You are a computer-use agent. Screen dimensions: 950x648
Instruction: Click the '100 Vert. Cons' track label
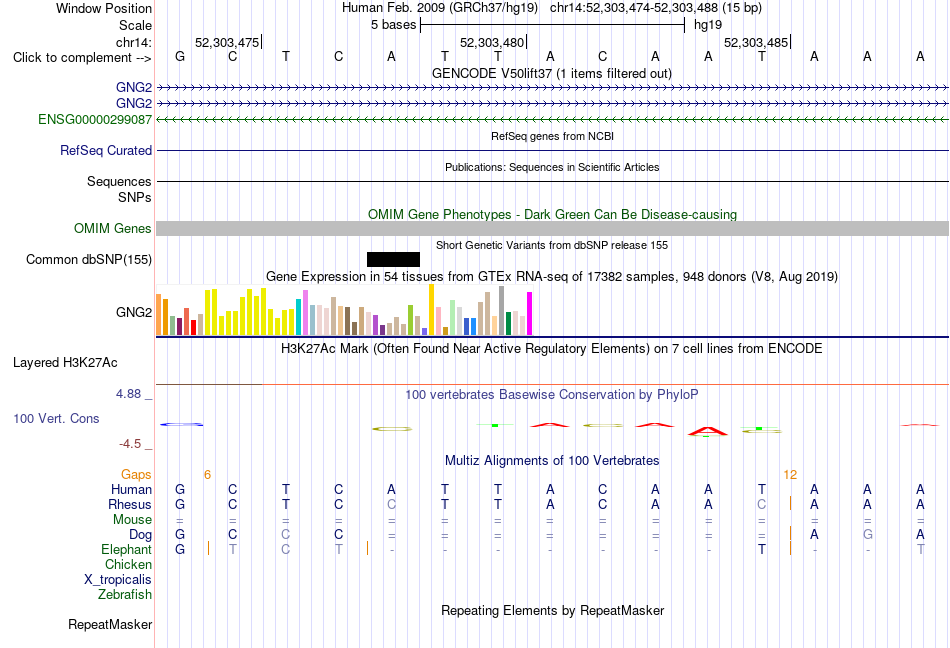click(56, 418)
